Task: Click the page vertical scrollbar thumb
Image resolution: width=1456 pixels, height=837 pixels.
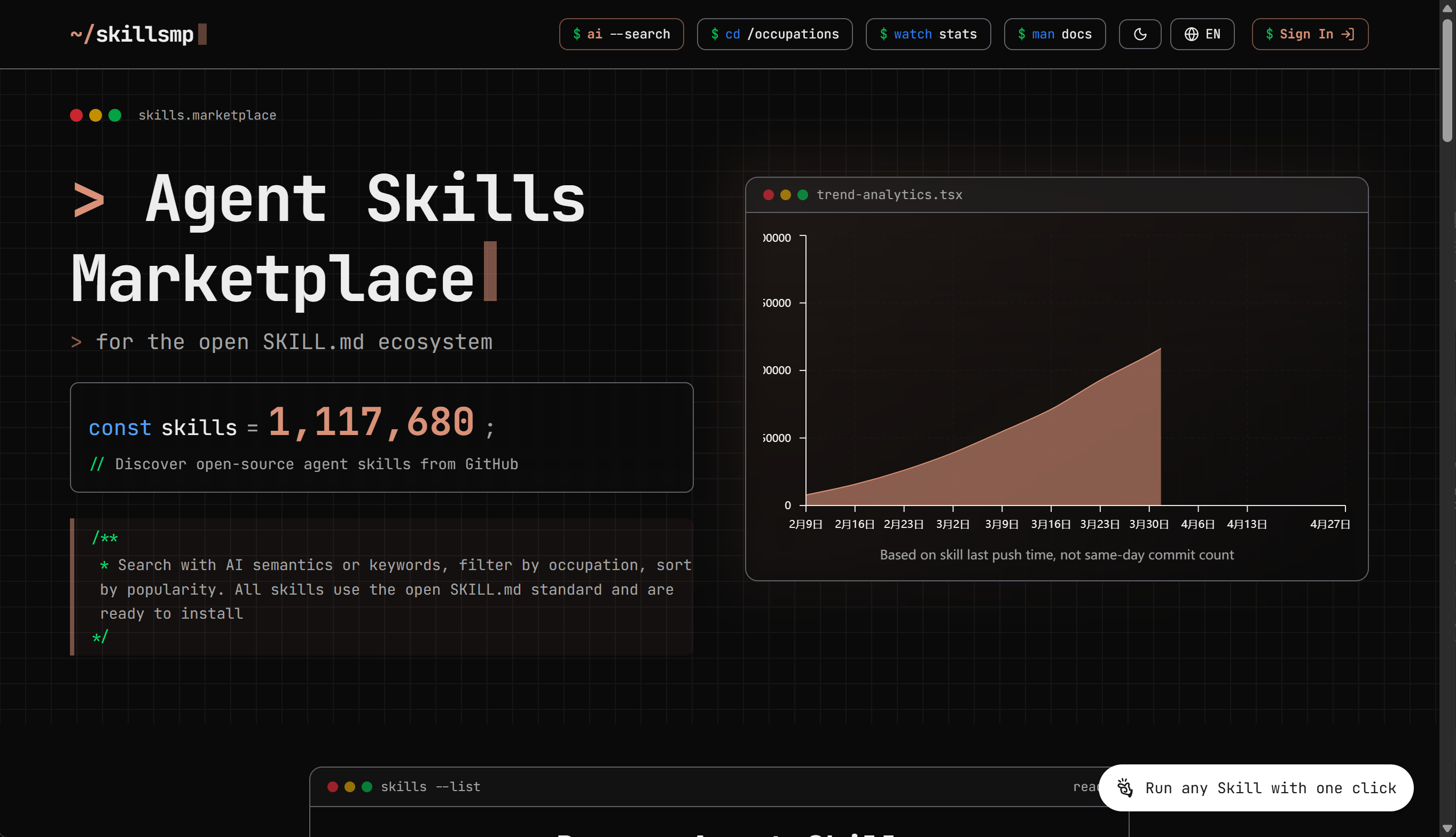Action: (x=1447, y=81)
